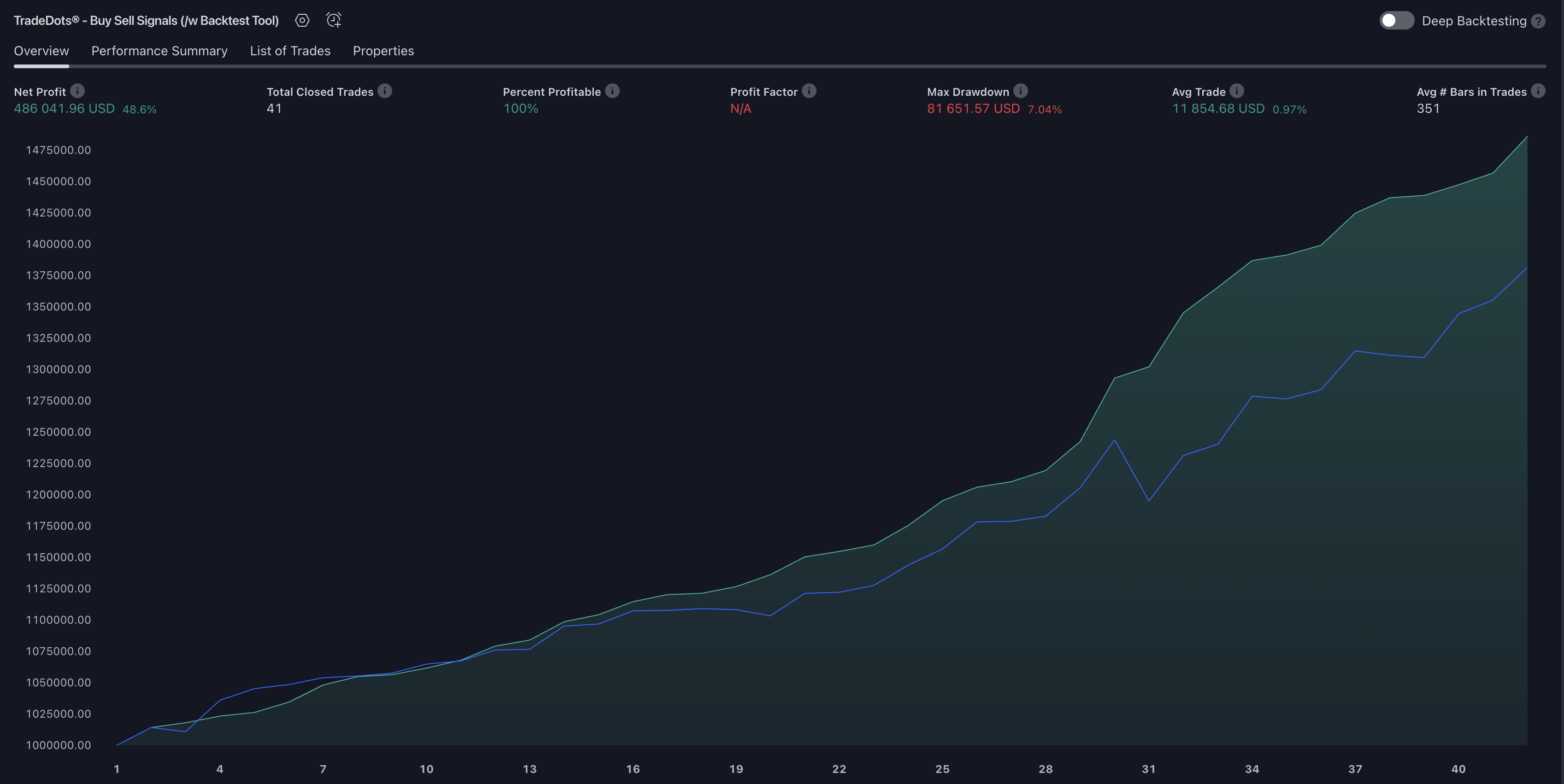Click Max Drawdown value 81 651.57 USD
The image size is (1564, 784).
pyautogui.click(x=973, y=109)
